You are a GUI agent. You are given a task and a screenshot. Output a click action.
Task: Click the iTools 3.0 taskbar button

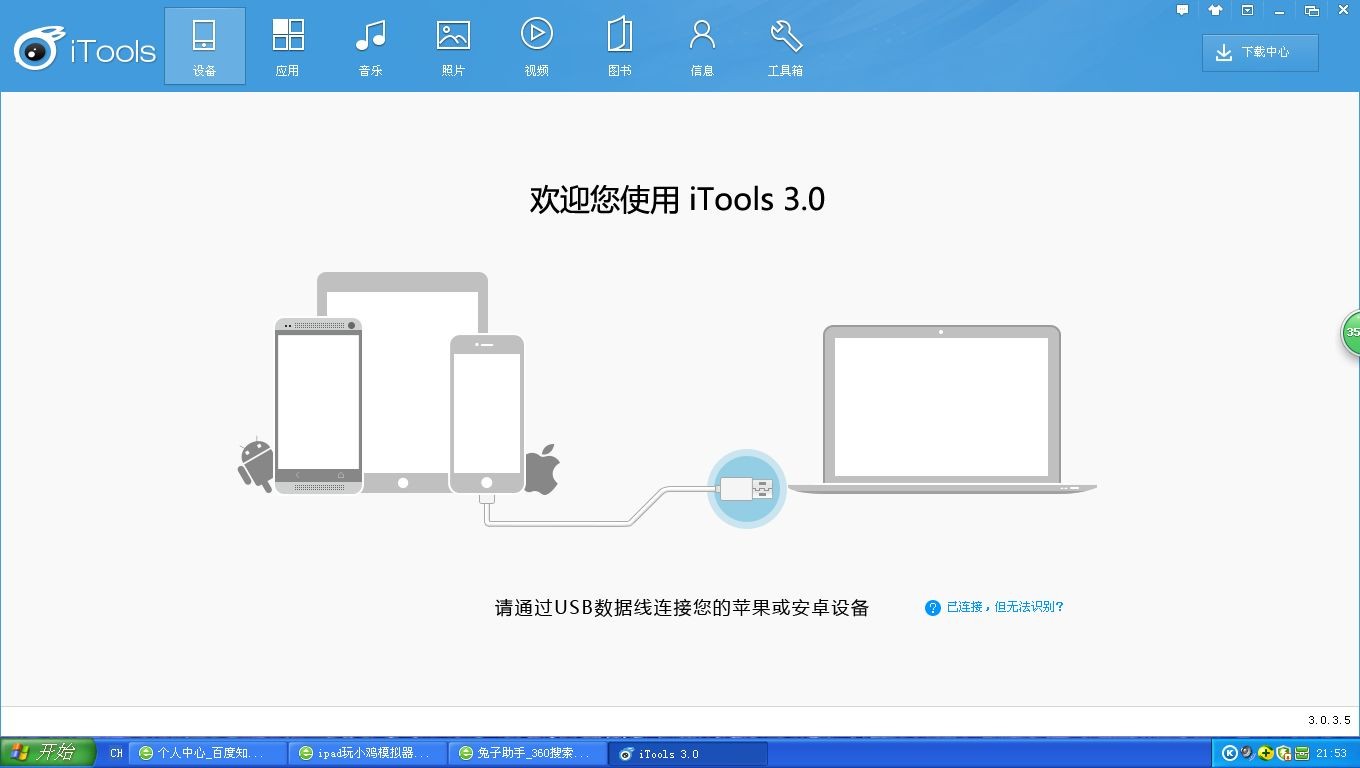[x=688, y=753]
